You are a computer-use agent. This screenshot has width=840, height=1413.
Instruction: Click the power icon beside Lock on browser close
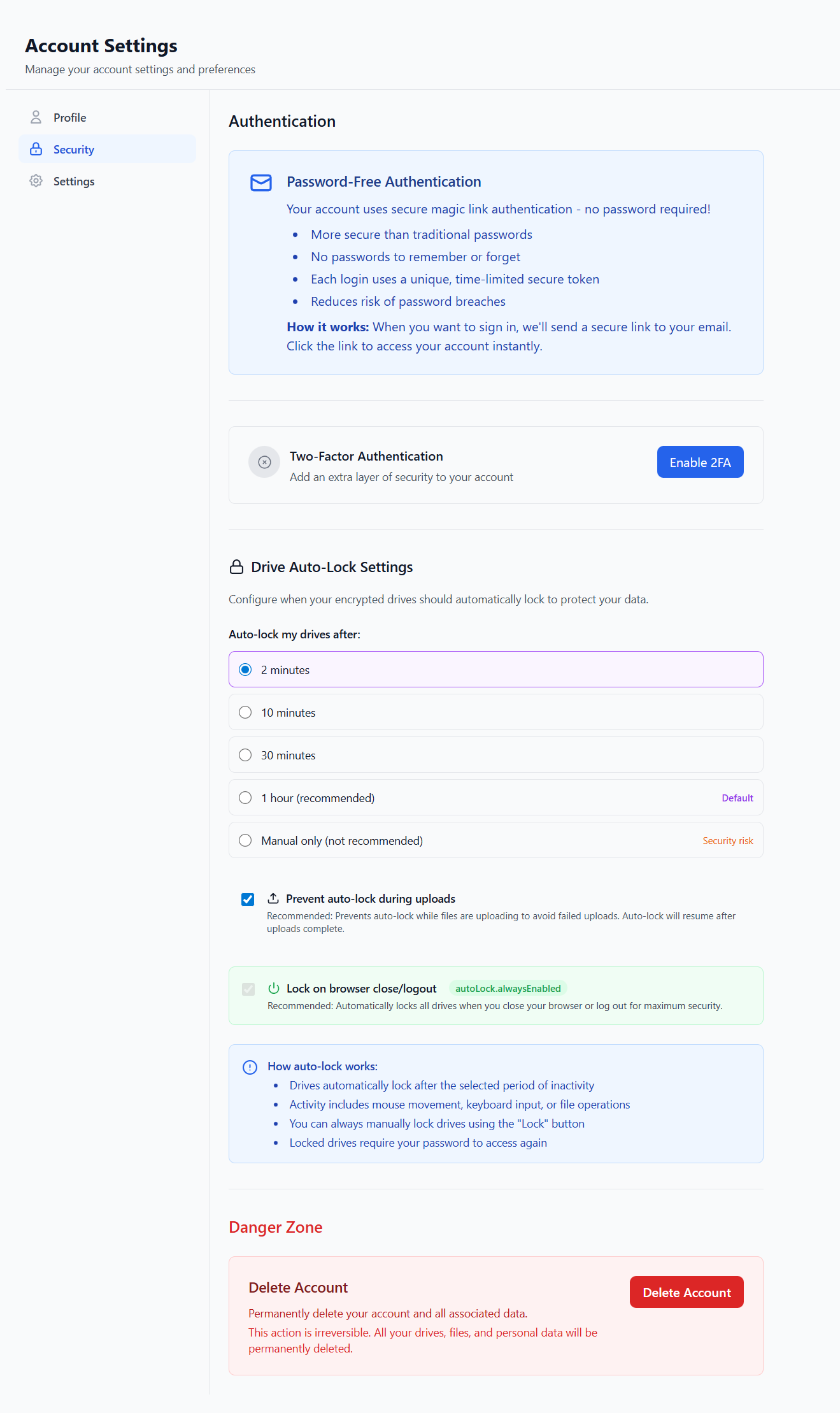coord(274,988)
